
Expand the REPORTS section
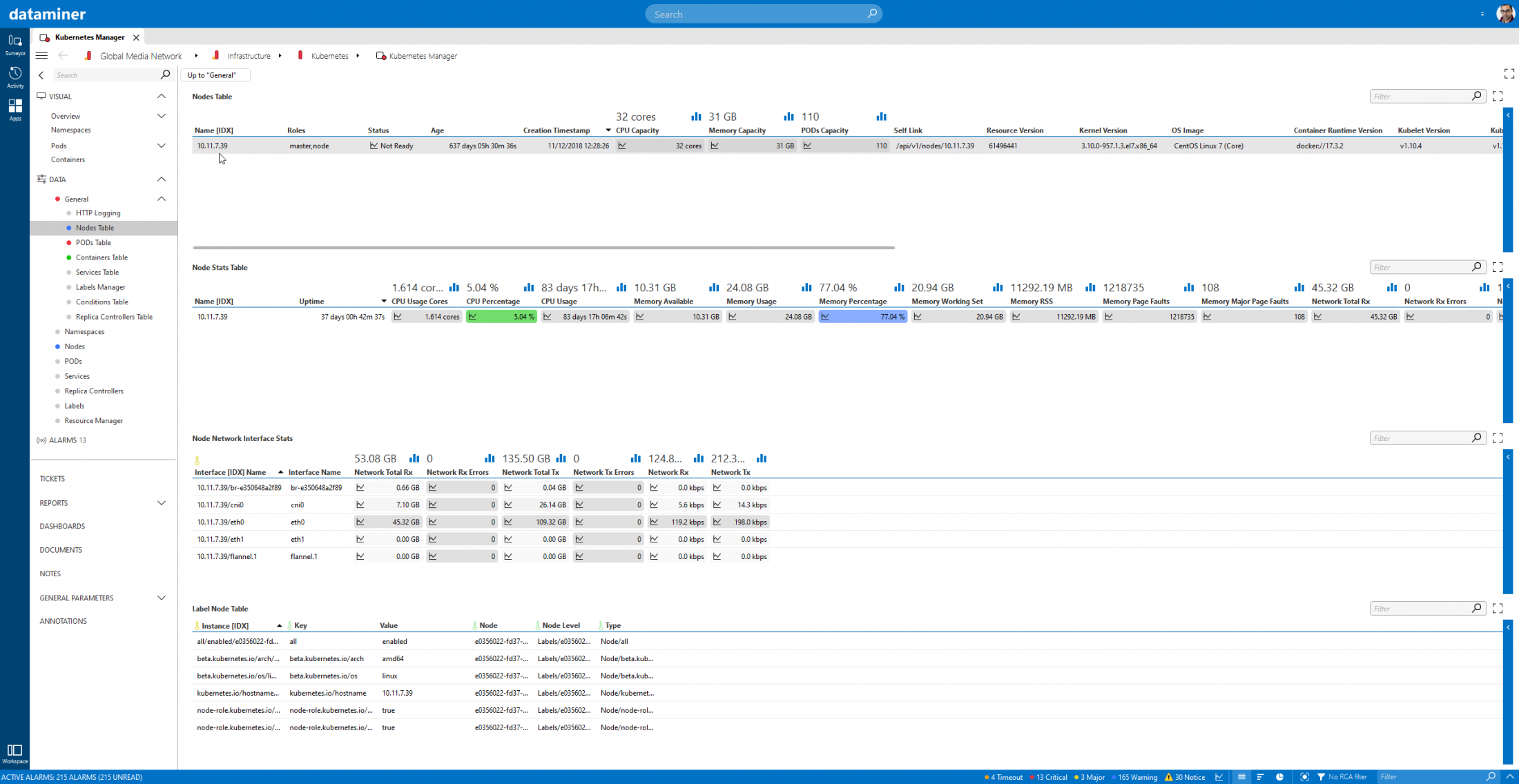tap(161, 503)
